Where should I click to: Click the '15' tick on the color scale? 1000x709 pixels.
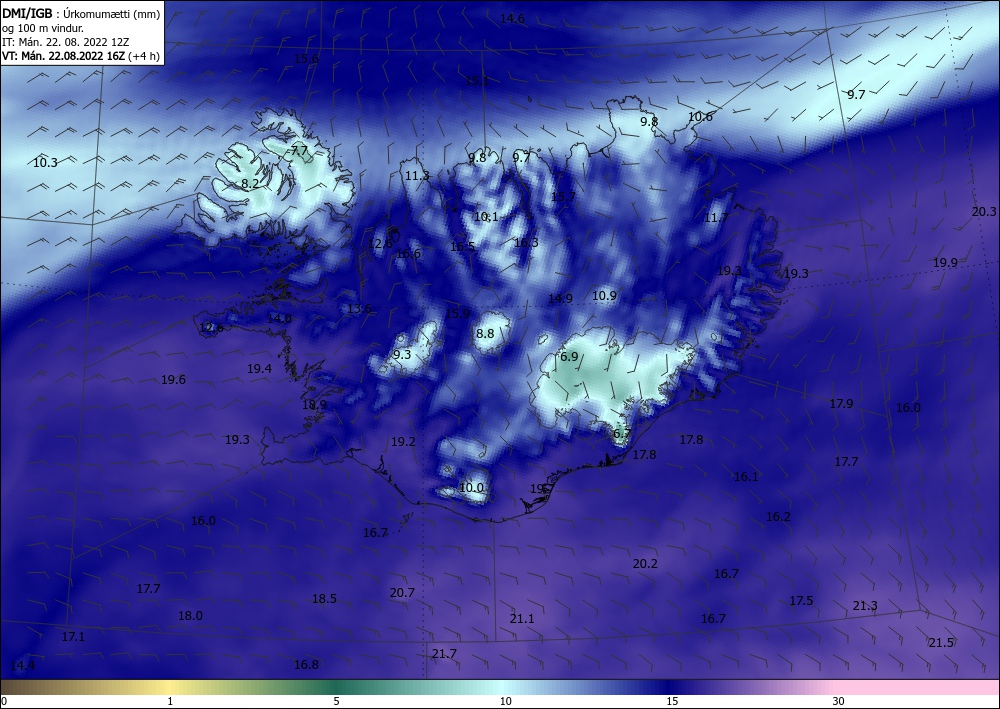pyautogui.click(x=672, y=702)
